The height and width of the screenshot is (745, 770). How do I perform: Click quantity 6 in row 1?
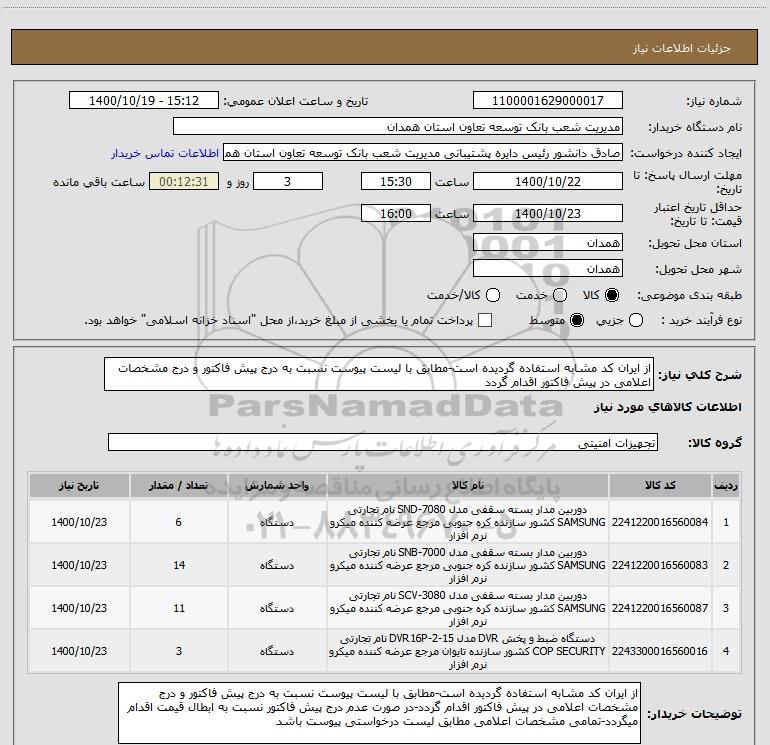pos(178,523)
